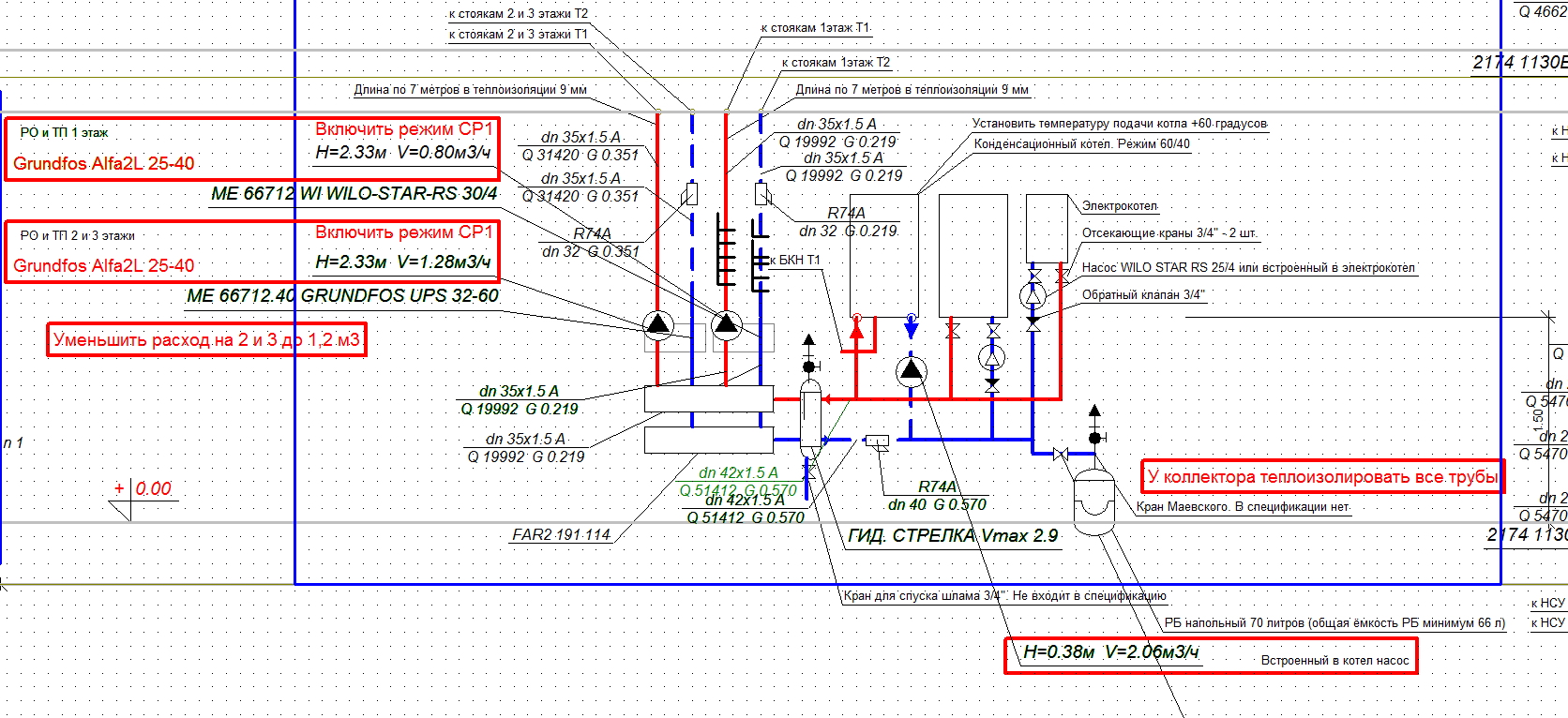Click the "ГИД. СТРЕЛКА Vmax 2.9" label
Viewport: 1568px width, 718px height.
point(953,536)
